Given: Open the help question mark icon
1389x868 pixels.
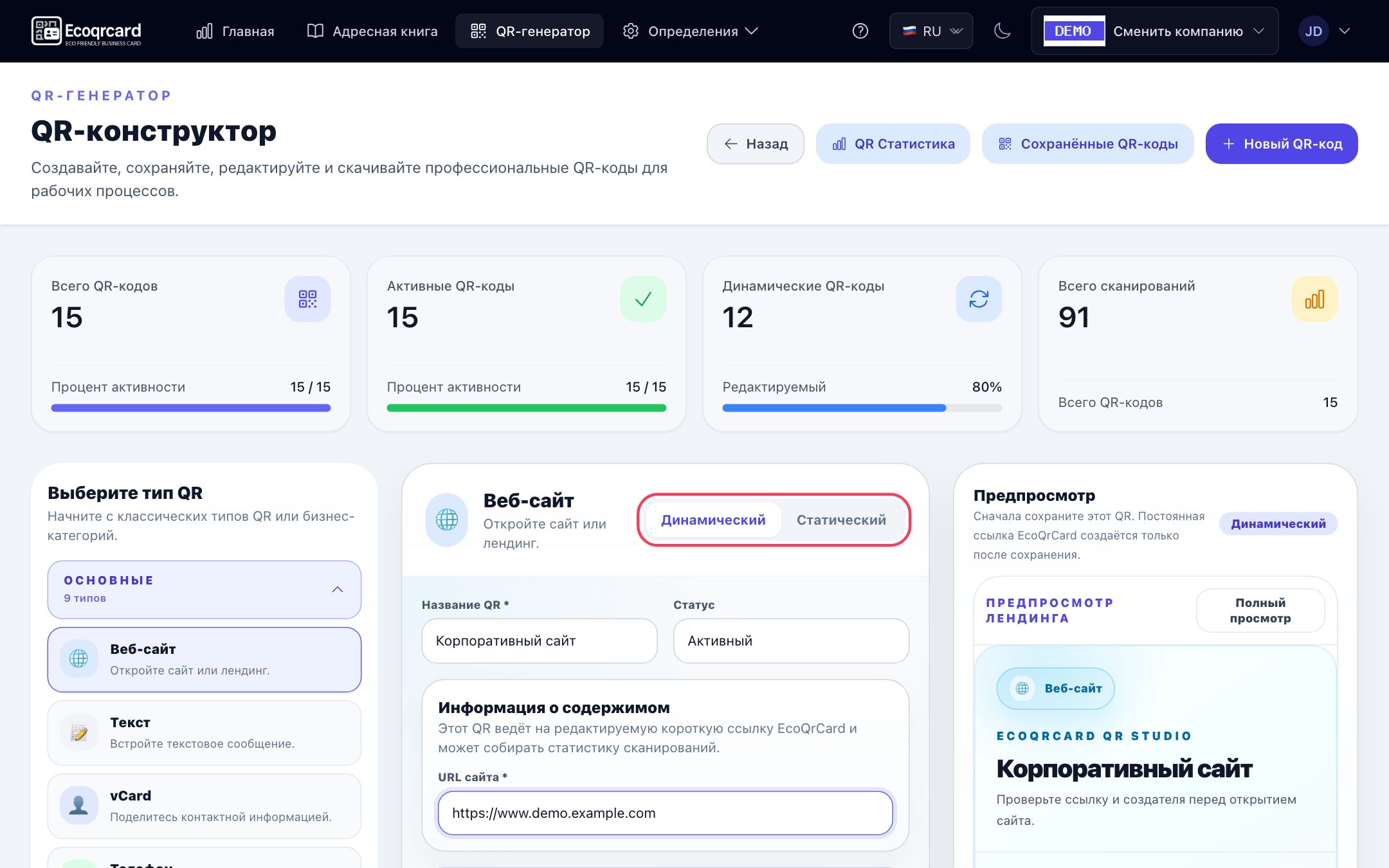Looking at the screenshot, I should tap(860, 31).
